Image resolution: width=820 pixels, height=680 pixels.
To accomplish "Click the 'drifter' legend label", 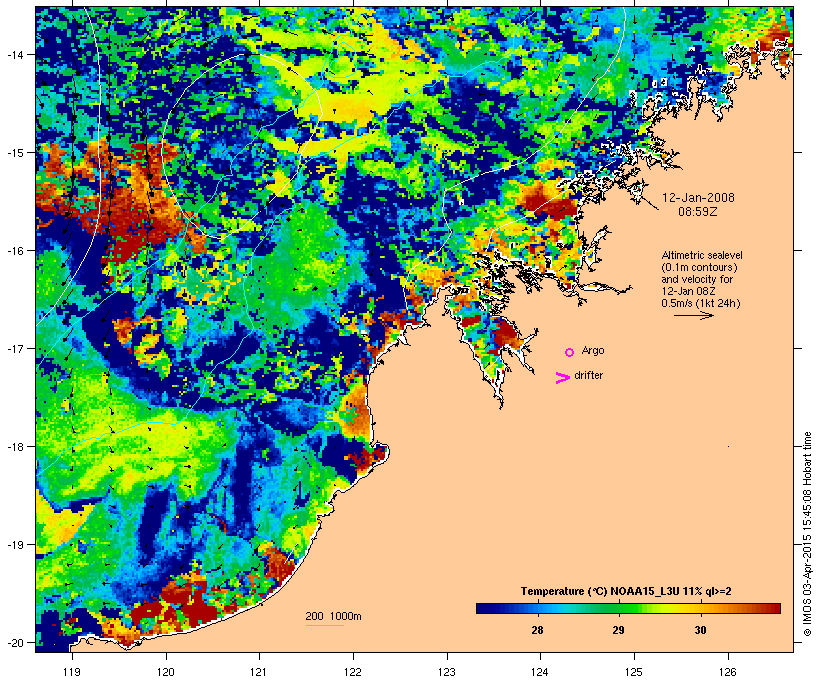I will point(588,375).
